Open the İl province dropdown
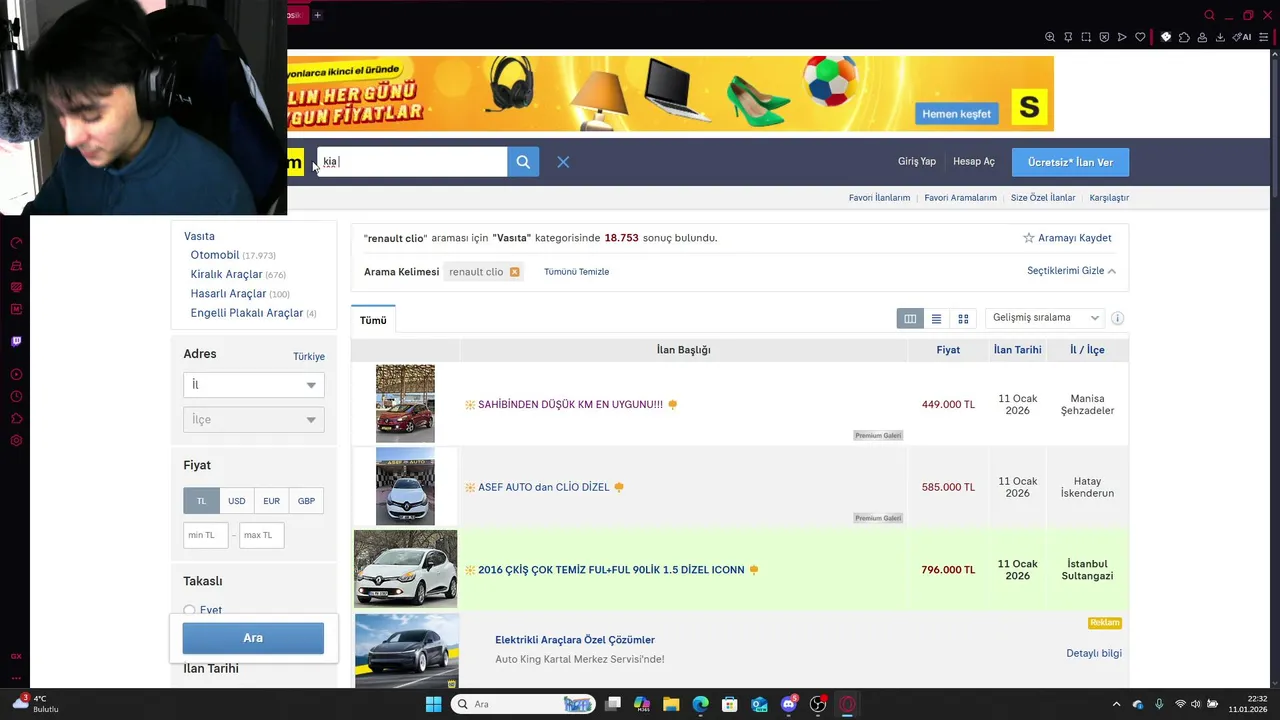The image size is (1280, 720). pos(254,385)
